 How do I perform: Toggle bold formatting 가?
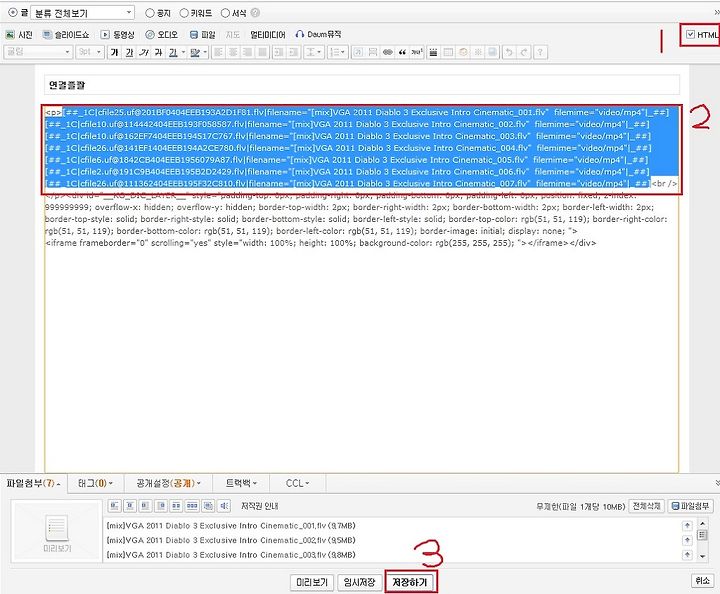point(115,52)
